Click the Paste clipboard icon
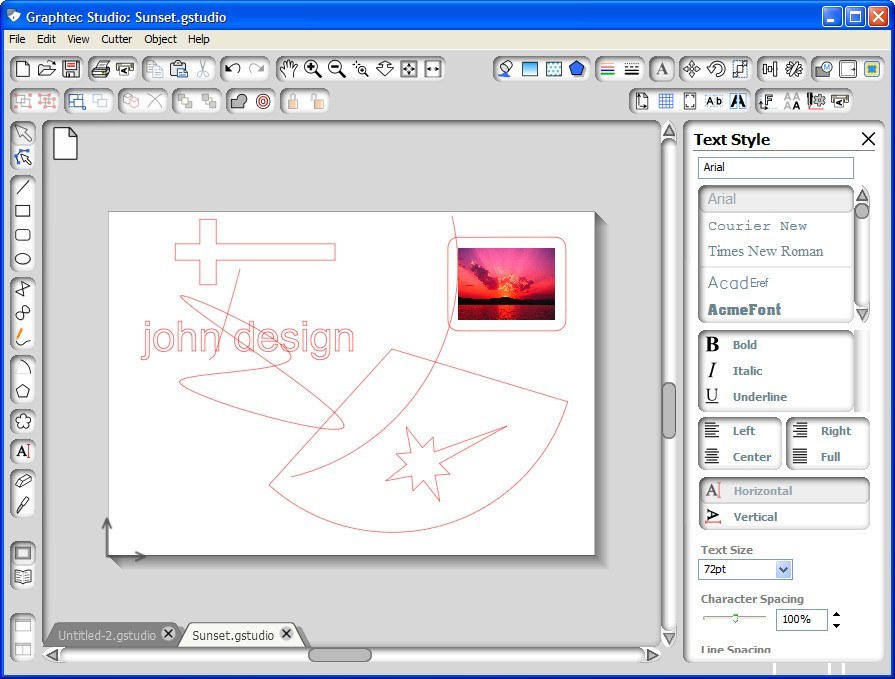895x679 pixels. [179, 69]
